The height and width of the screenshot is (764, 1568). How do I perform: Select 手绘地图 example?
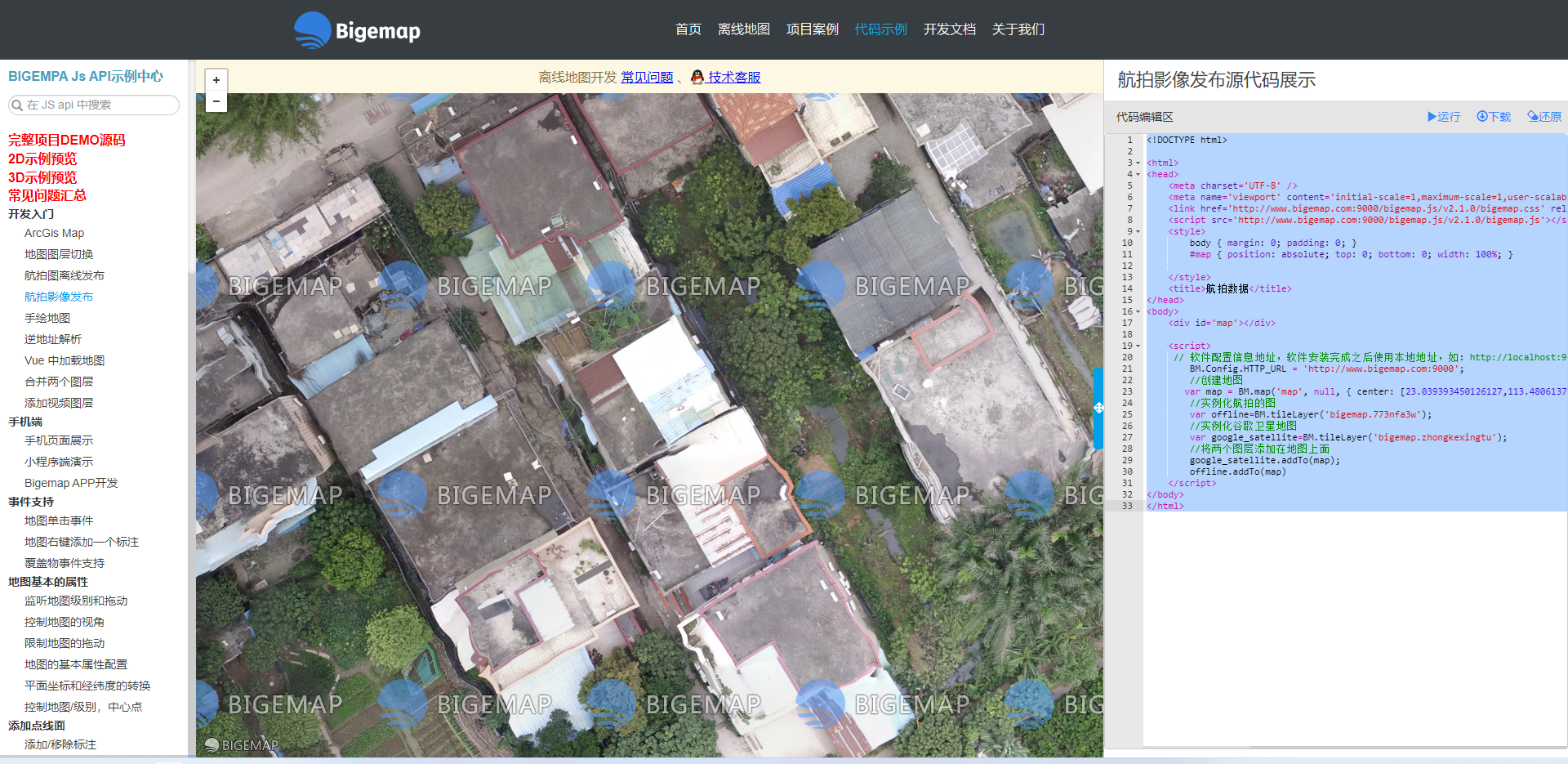(x=47, y=318)
